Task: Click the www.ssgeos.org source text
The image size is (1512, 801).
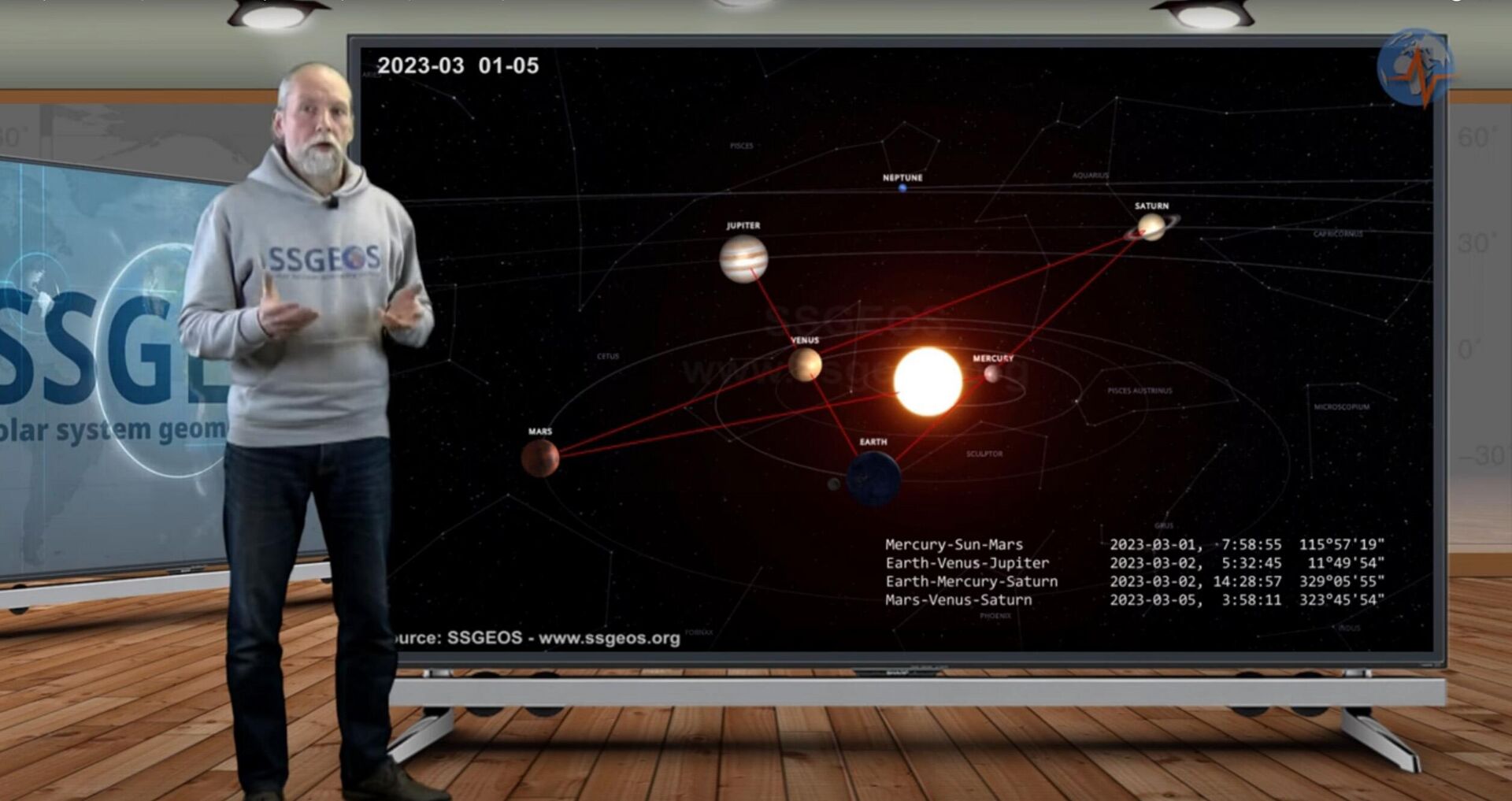Action: (609, 638)
